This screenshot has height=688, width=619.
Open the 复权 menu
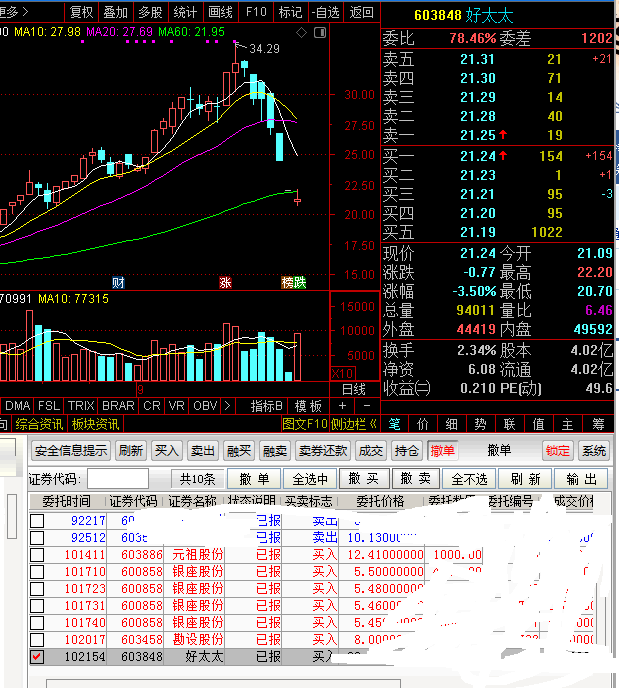coord(81,12)
